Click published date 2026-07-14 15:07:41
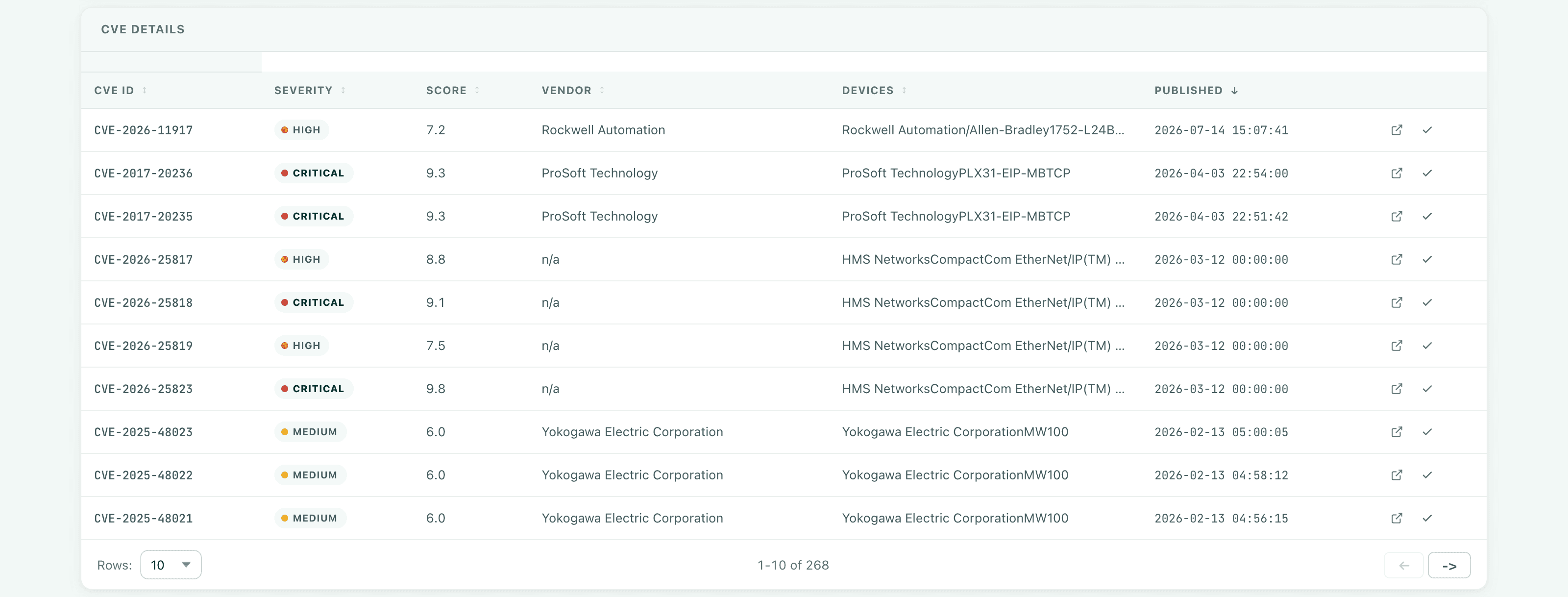 point(1221,130)
